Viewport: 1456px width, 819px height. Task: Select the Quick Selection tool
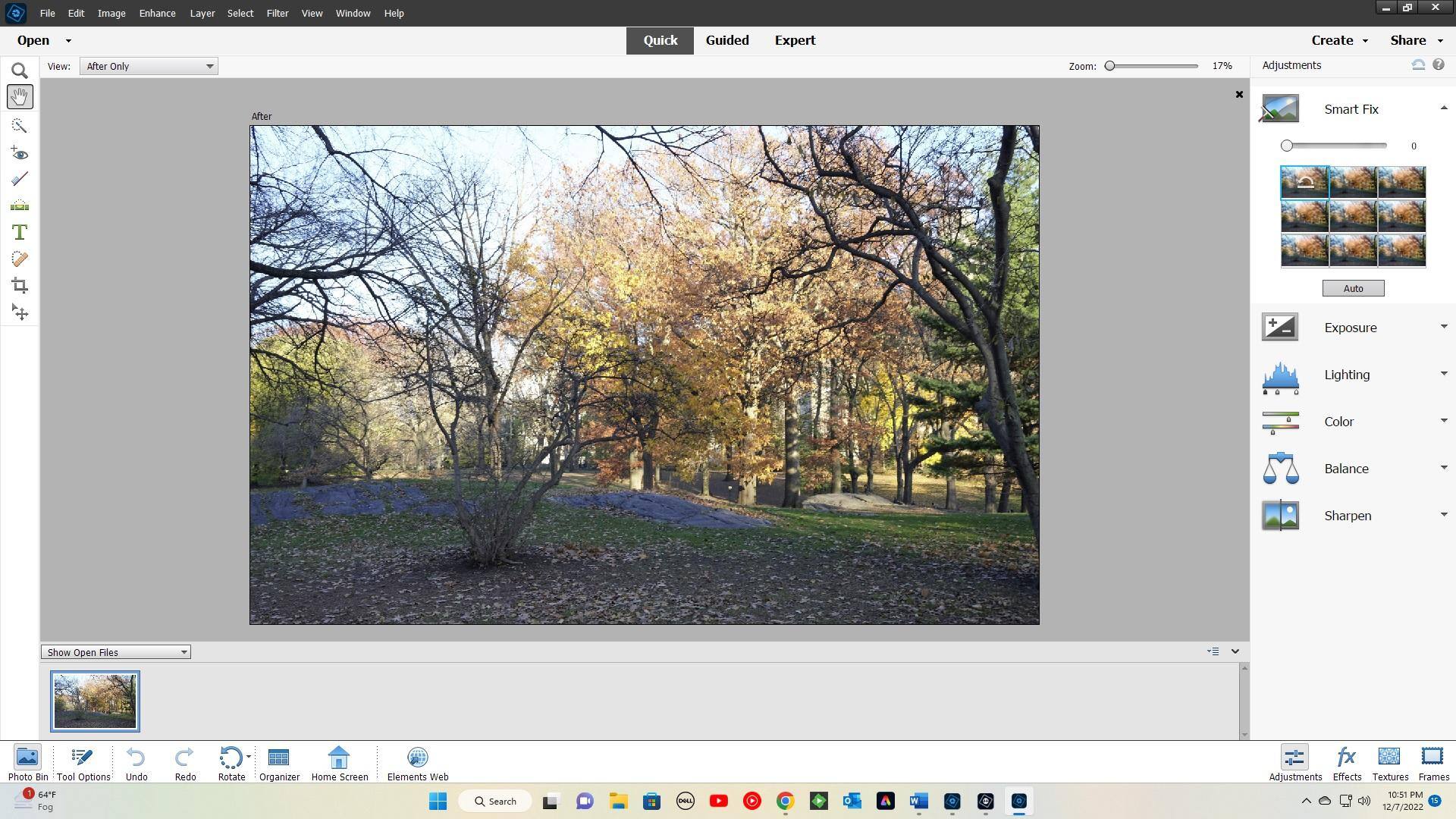20,125
